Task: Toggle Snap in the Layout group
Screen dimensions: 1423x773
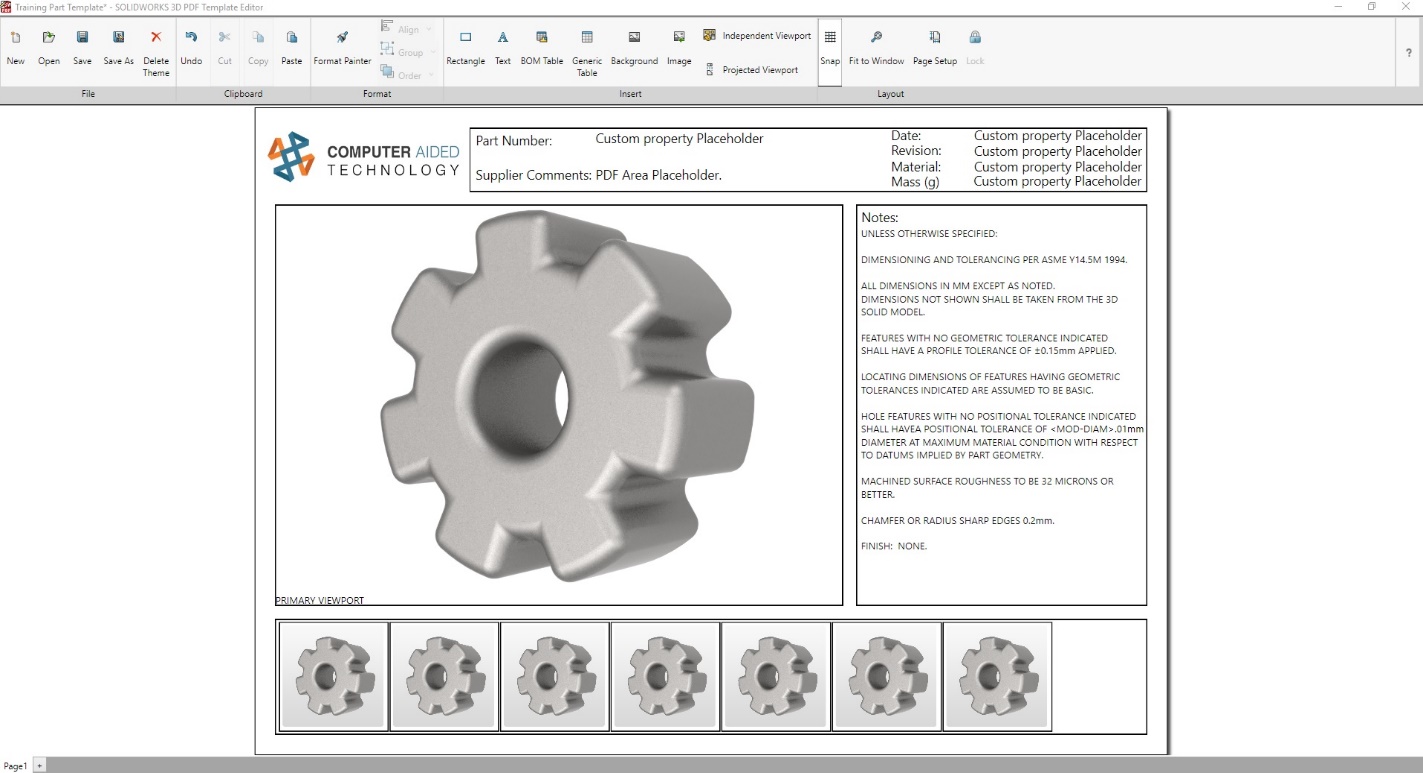Action: point(829,47)
